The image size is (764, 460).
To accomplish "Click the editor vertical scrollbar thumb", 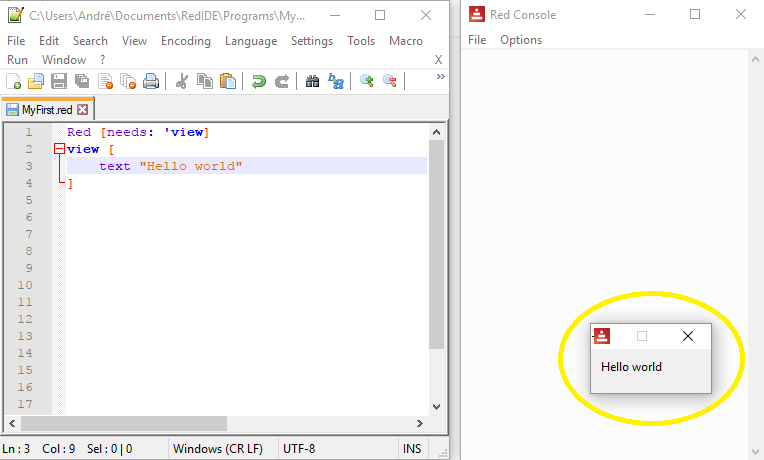I will coord(436,244).
